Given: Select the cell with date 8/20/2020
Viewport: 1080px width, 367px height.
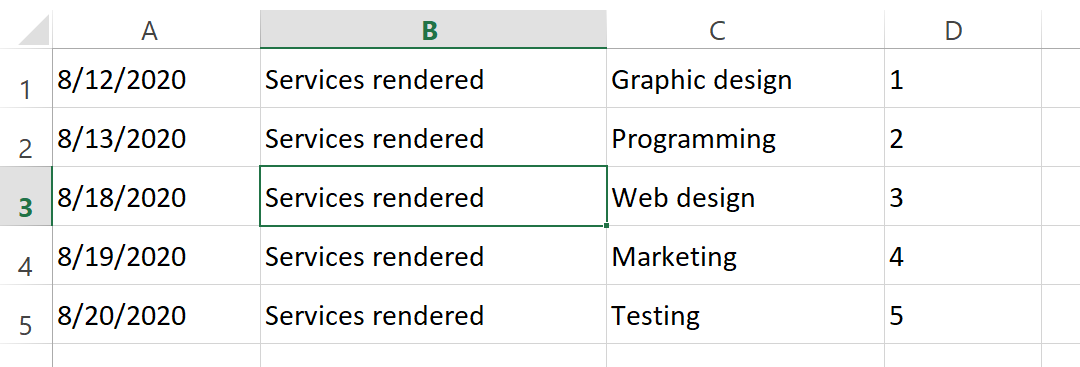Looking at the screenshot, I should tap(156, 315).
